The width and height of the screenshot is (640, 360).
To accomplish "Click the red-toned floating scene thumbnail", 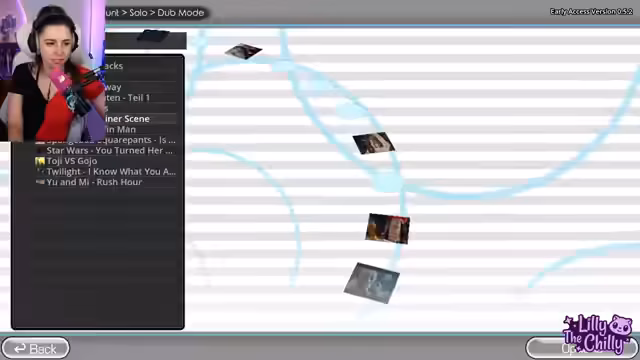I will [x=387, y=229].
